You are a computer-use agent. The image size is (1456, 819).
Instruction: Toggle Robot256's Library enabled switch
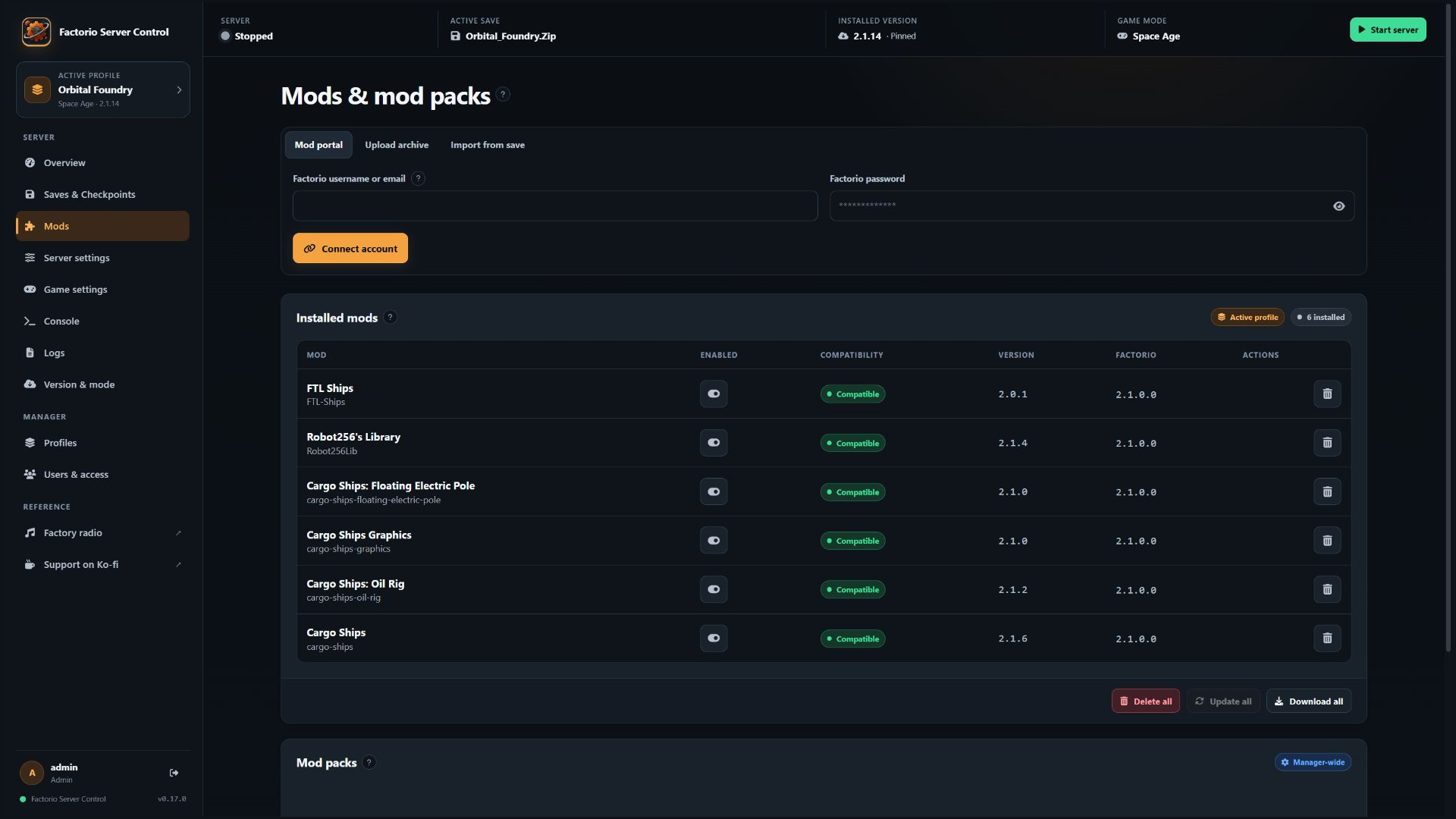click(x=714, y=443)
